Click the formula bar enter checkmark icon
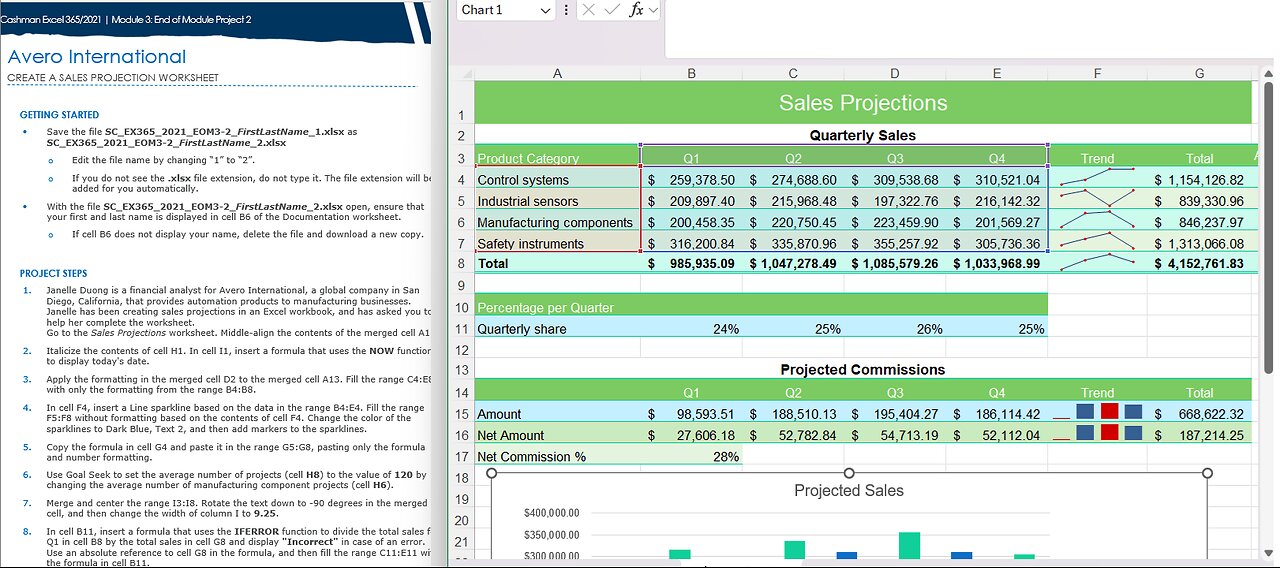The height and width of the screenshot is (568, 1280). tap(613, 10)
